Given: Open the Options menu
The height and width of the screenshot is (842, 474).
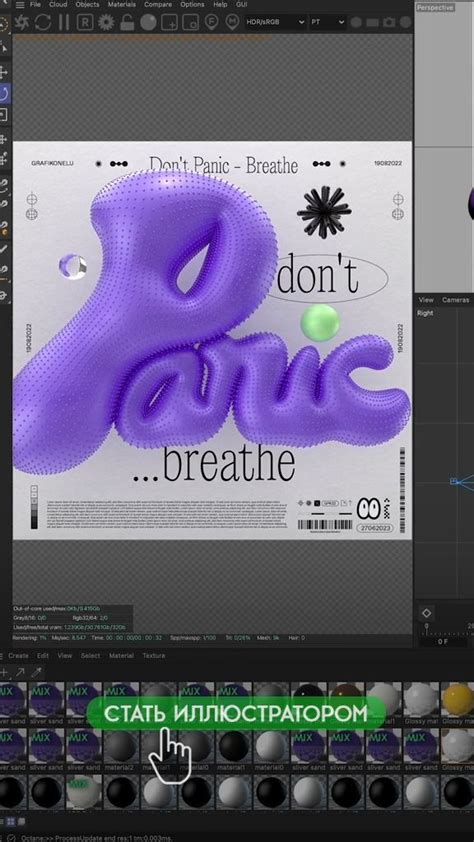Looking at the screenshot, I should (x=192, y=4).
